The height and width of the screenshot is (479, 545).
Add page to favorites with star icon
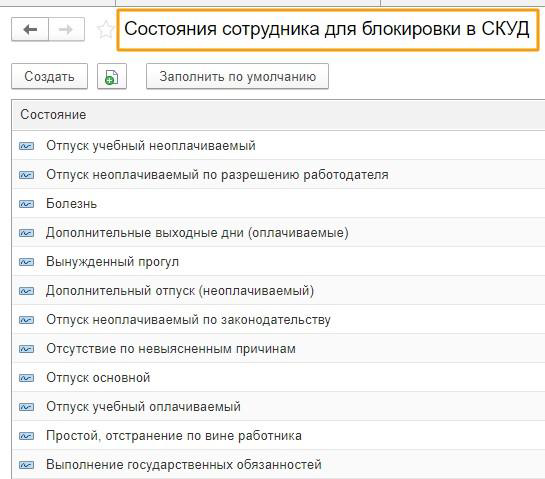tap(105, 30)
